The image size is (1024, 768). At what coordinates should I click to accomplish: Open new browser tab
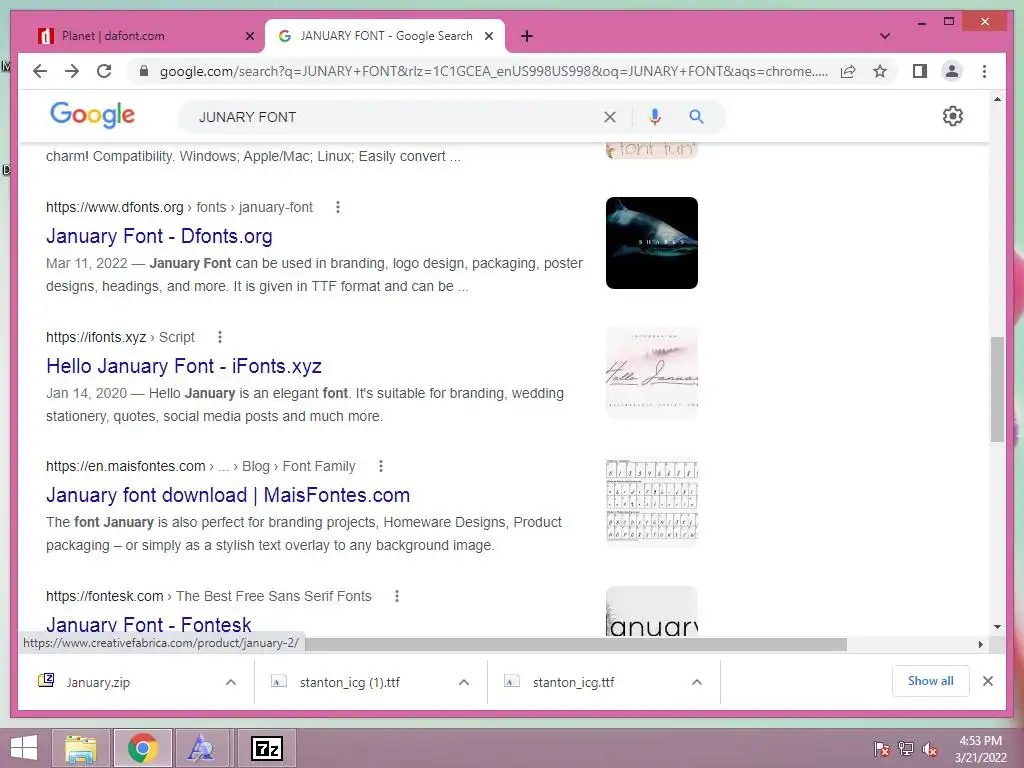[527, 36]
